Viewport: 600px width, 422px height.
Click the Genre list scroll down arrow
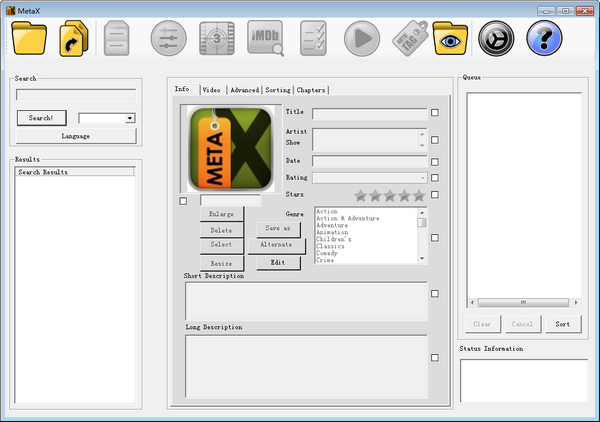[x=421, y=258]
